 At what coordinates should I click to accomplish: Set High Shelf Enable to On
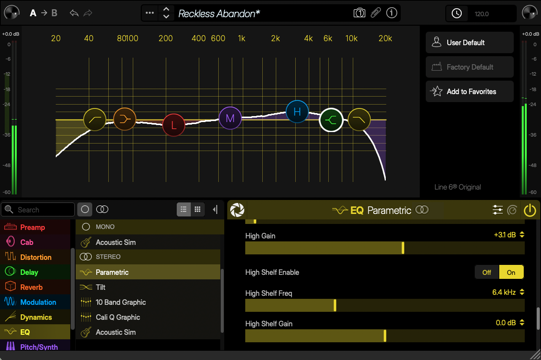511,272
